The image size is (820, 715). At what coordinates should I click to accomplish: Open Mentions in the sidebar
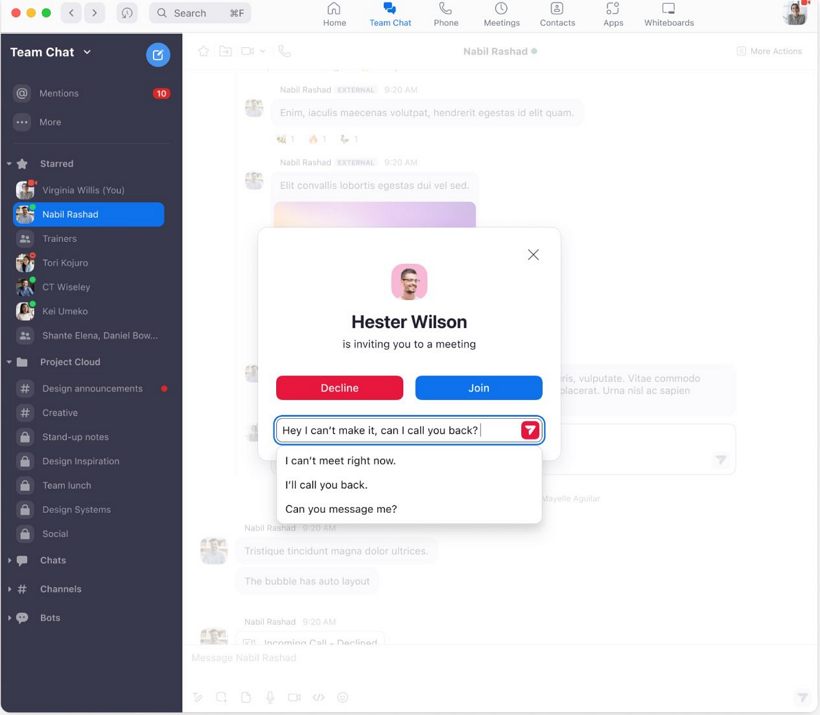pos(91,94)
